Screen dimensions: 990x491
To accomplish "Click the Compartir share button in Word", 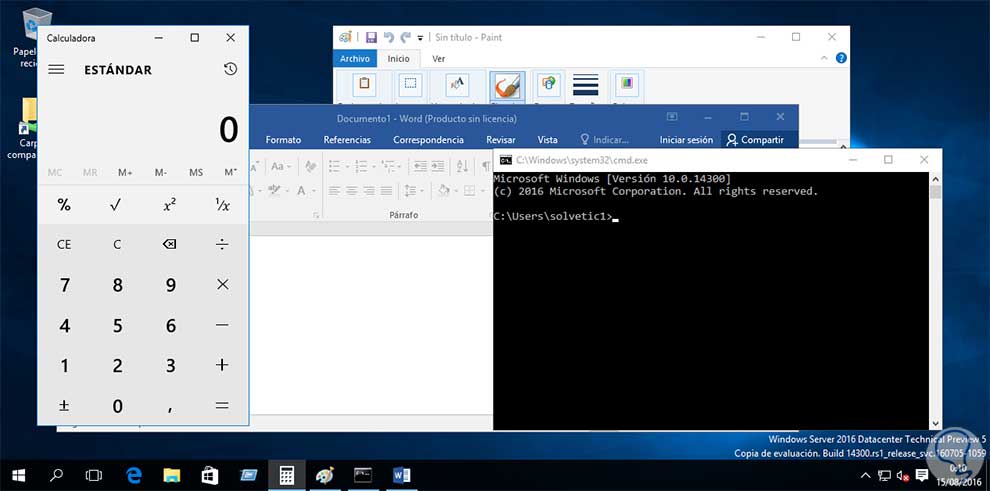I will tap(755, 140).
